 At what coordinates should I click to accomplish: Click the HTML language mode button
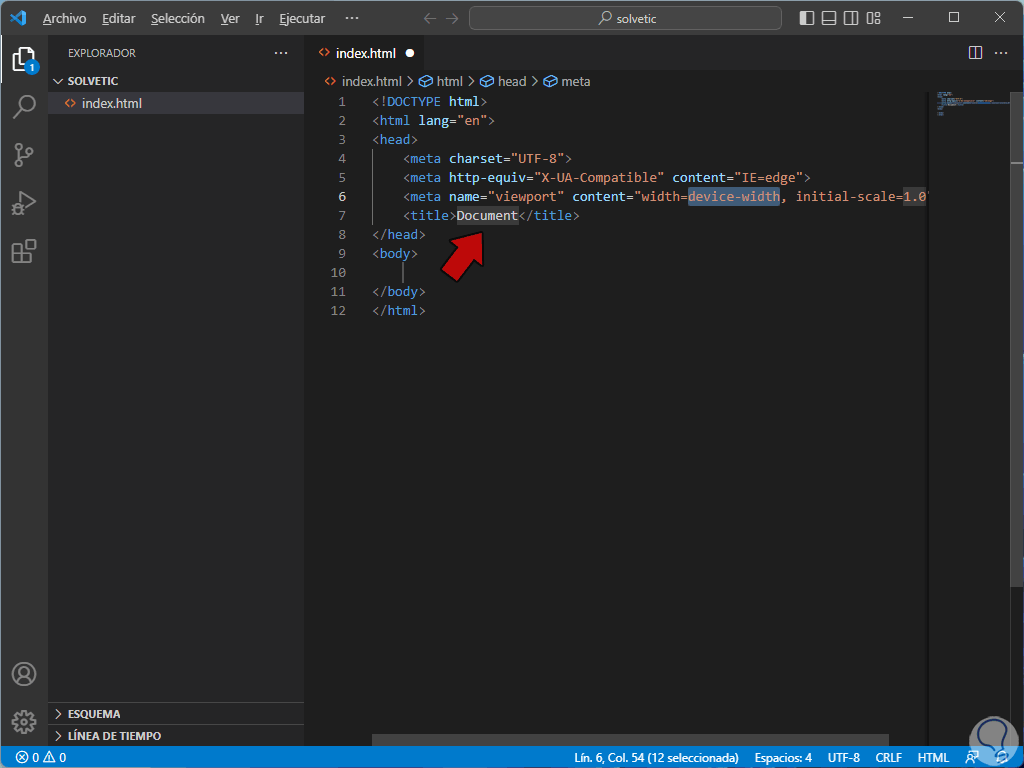point(933,757)
